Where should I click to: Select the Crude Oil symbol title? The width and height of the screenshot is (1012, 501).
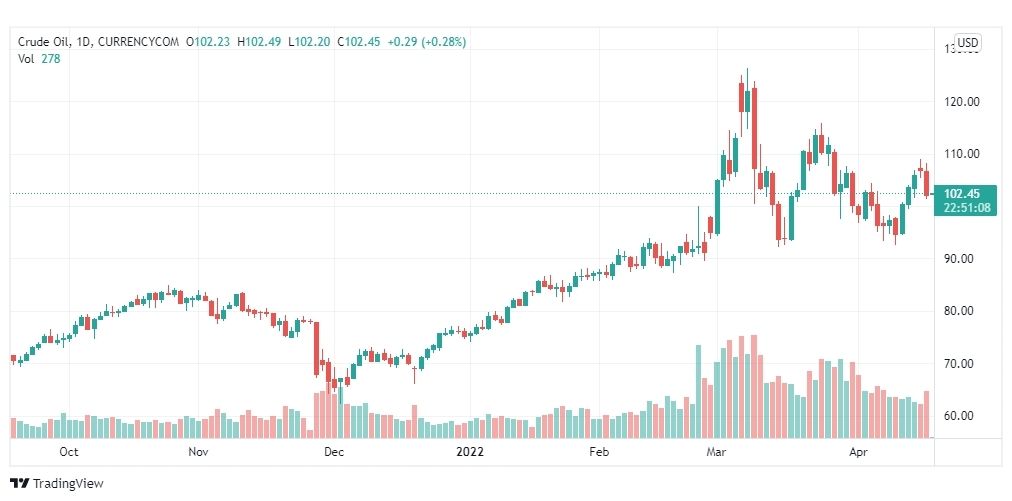click(43, 42)
